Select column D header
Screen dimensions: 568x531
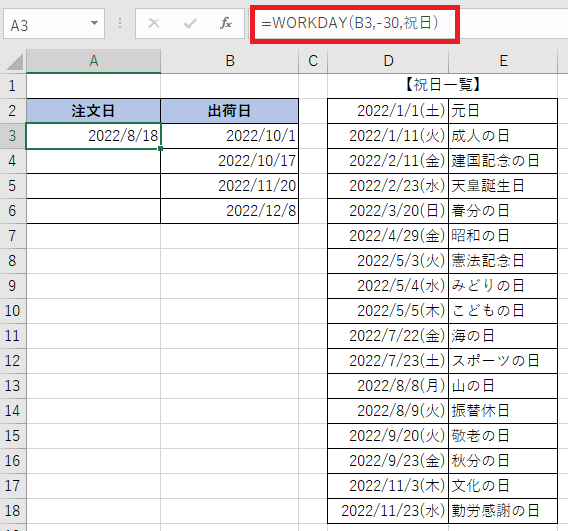tap(388, 61)
